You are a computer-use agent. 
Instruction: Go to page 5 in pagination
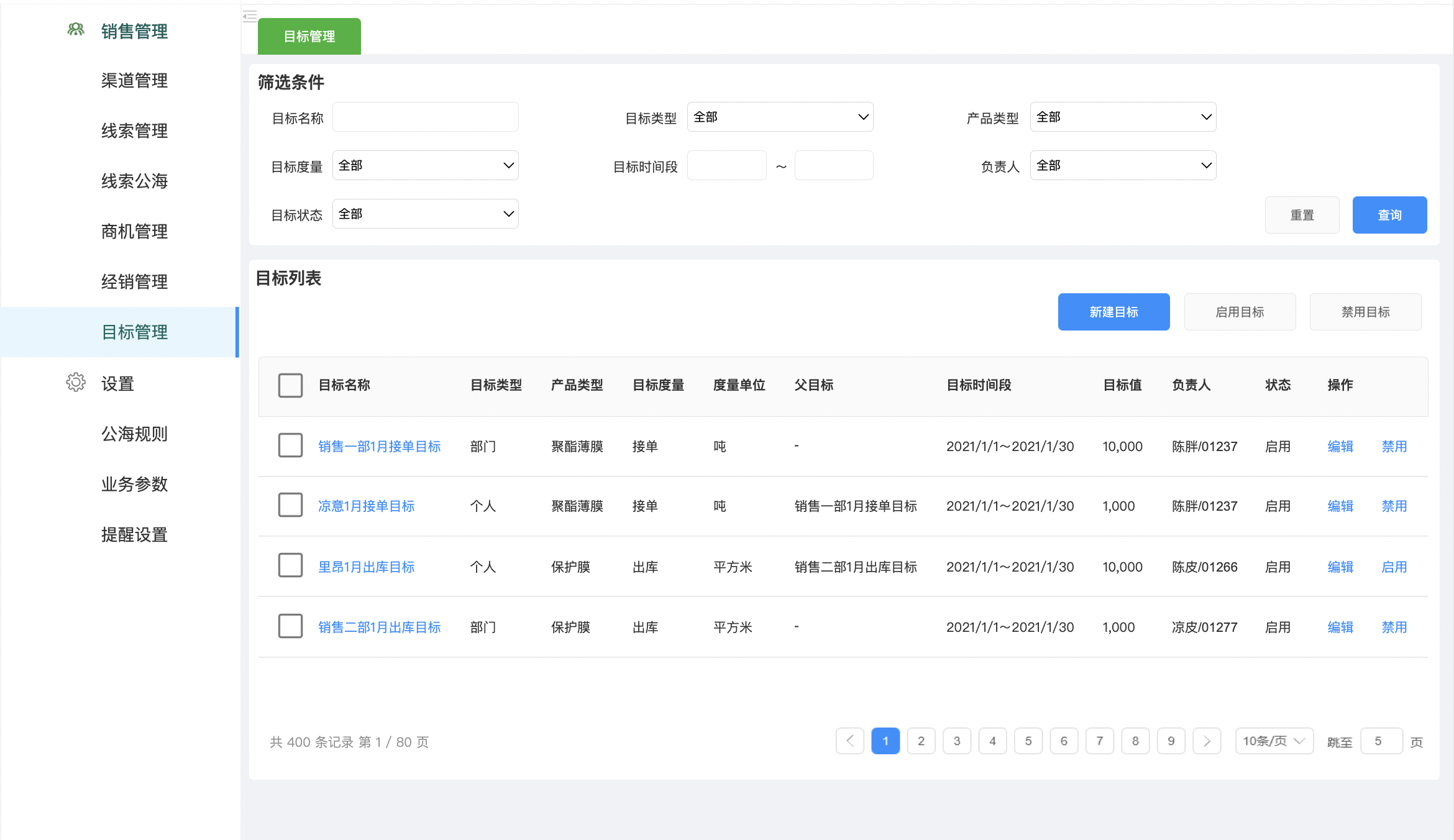tap(1028, 741)
